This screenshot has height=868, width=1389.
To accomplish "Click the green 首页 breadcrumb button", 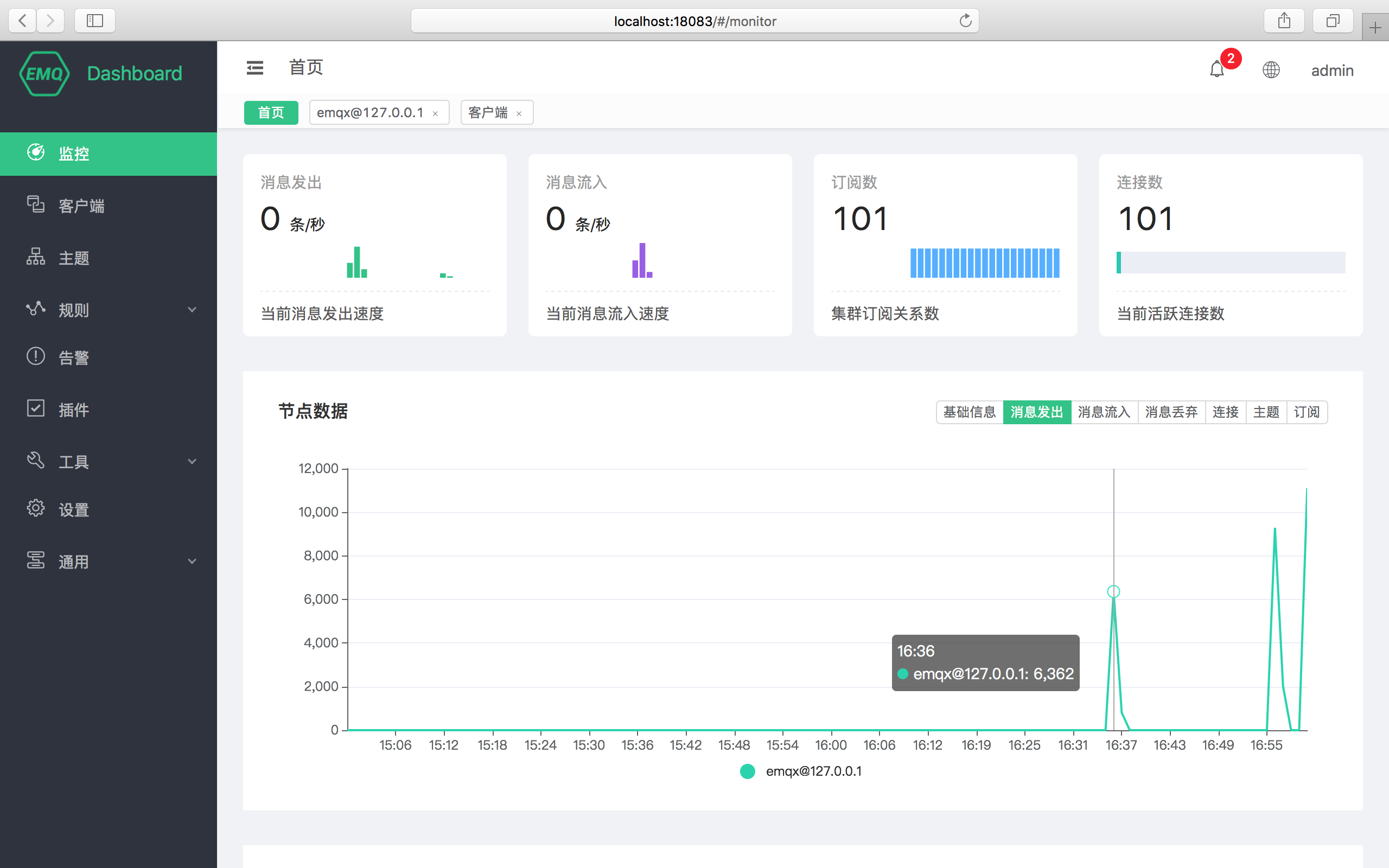I will click(270, 112).
